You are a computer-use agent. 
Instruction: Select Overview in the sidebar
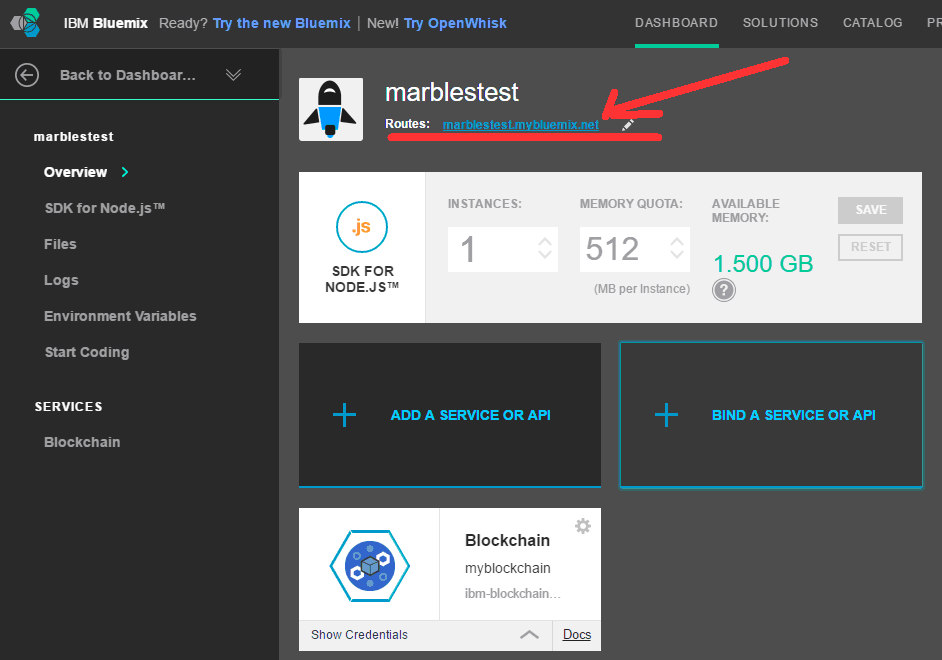(75, 172)
